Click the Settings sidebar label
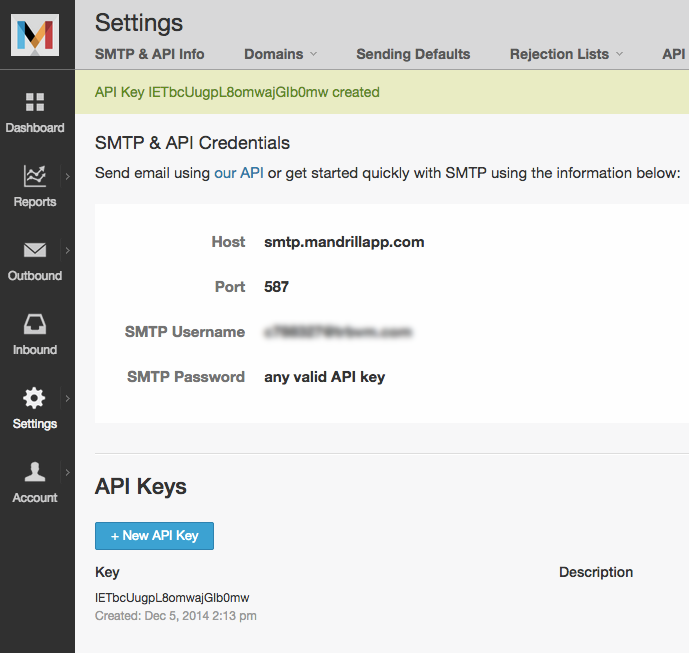 coord(35,424)
